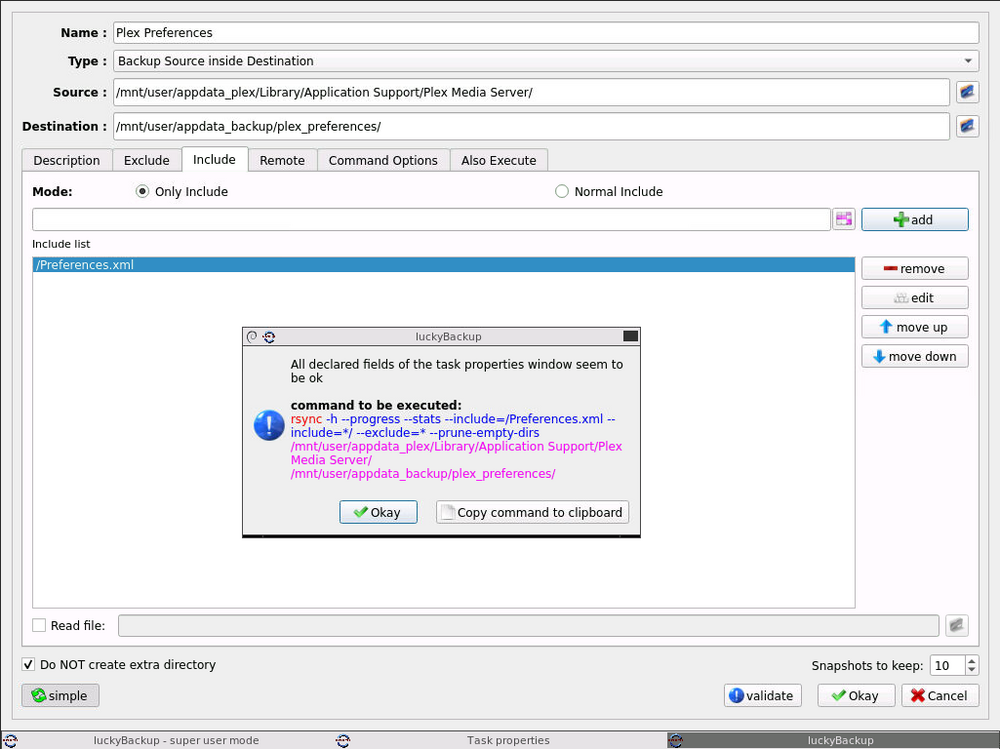Click the Read file browse icon
1000x749 pixels.
click(x=956, y=625)
